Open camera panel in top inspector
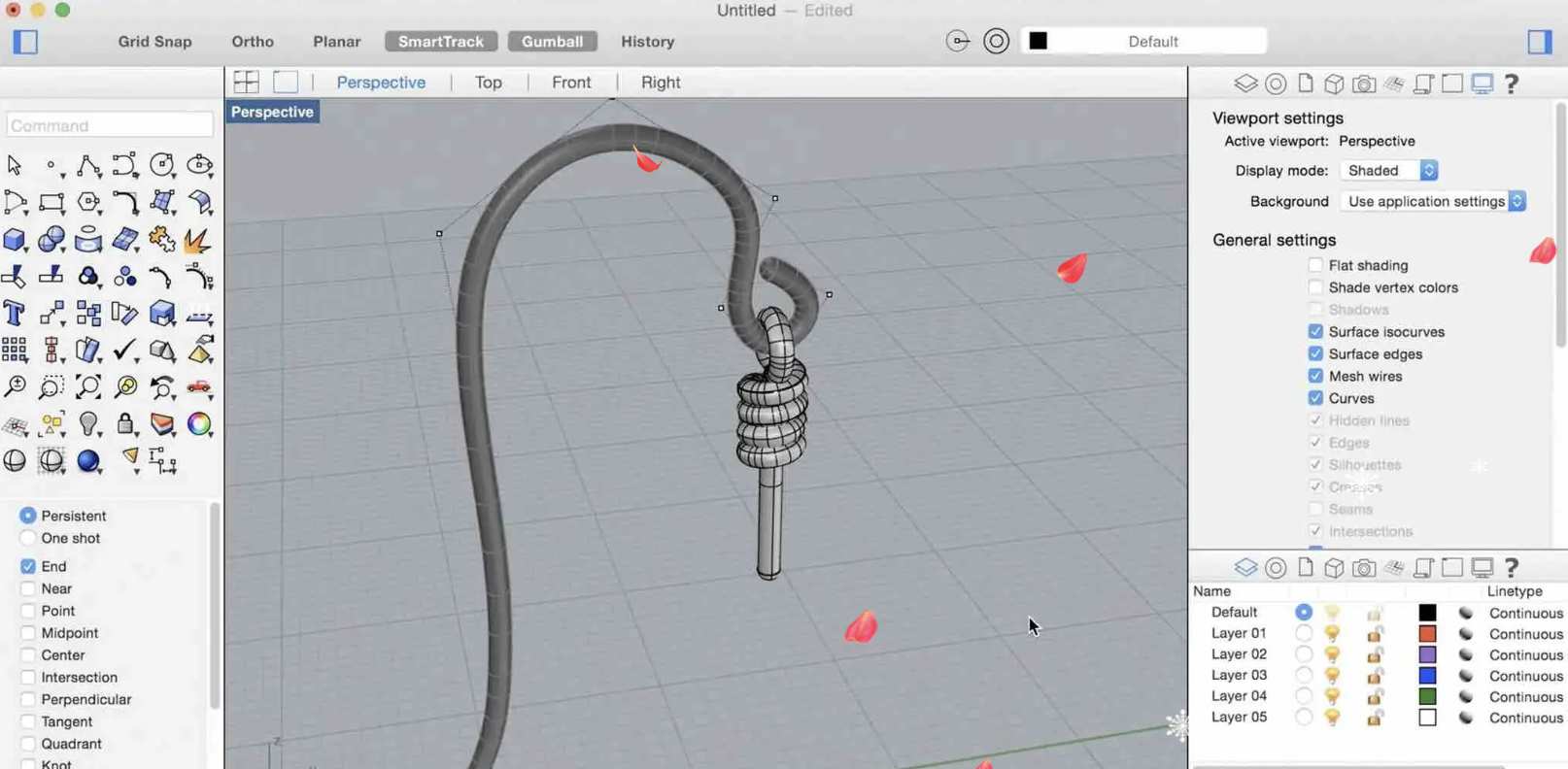The height and width of the screenshot is (769, 1568). point(1363,84)
